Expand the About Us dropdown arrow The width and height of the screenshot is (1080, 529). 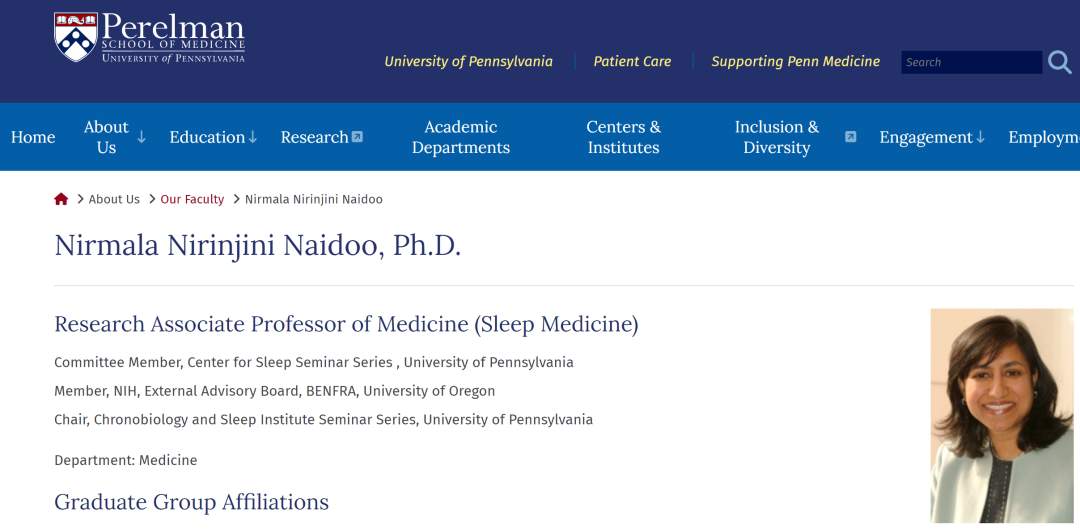click(x=142, y=137)
